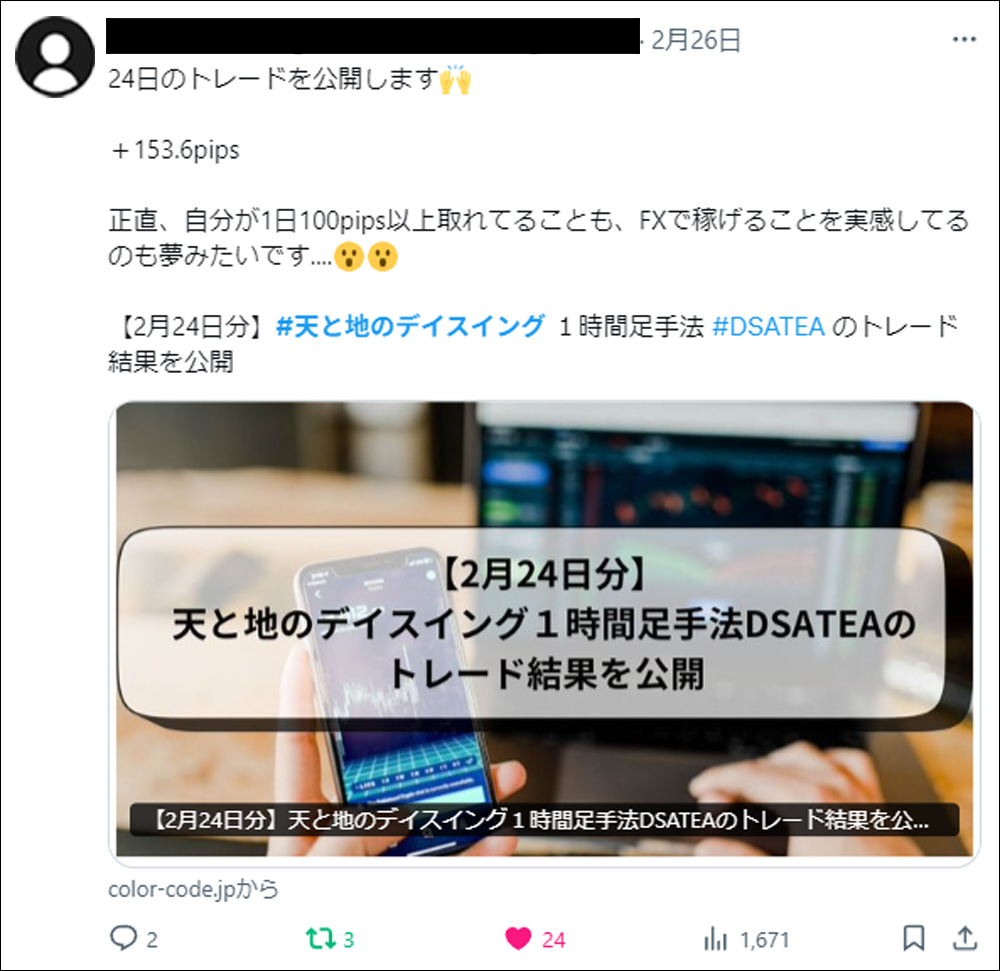Click the color-code.jp source link
Image resolution: width=1000 pixels, height=971 pixels.
click(x=193, y=889)
